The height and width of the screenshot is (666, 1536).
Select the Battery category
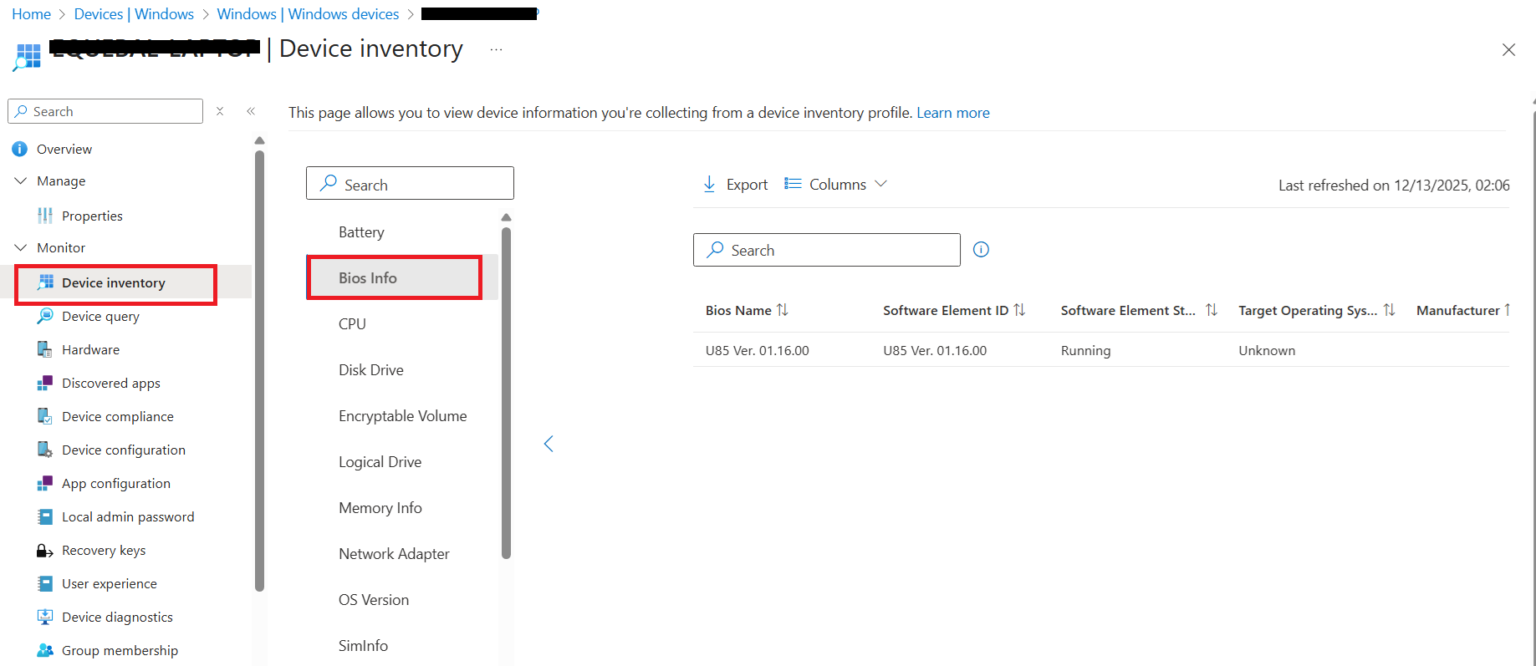361,231
